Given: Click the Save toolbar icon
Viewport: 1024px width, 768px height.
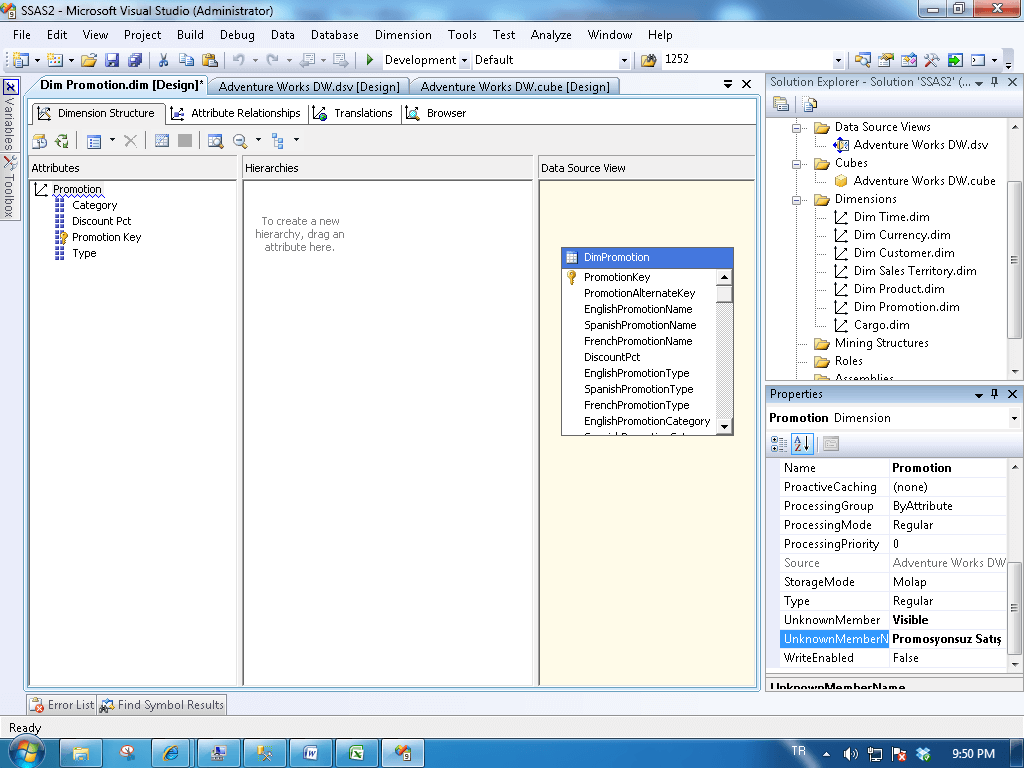Looking at the screenshot, I should pyautogui.click(x=112, y=60).
